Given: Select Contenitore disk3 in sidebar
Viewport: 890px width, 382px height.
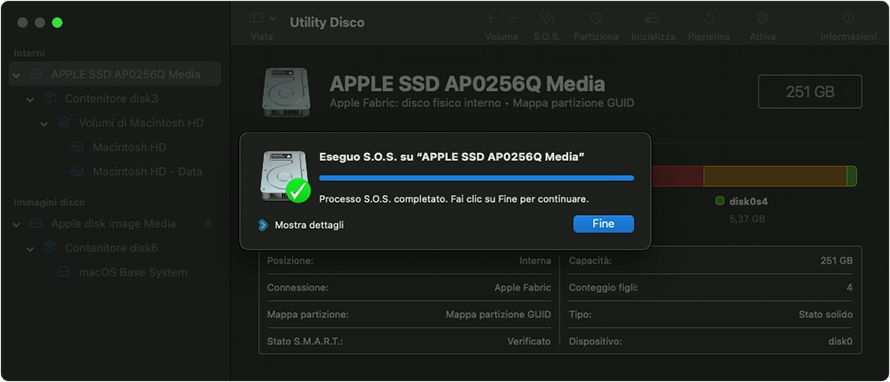Looking at the screenshot, I should [x=111, y=99].
